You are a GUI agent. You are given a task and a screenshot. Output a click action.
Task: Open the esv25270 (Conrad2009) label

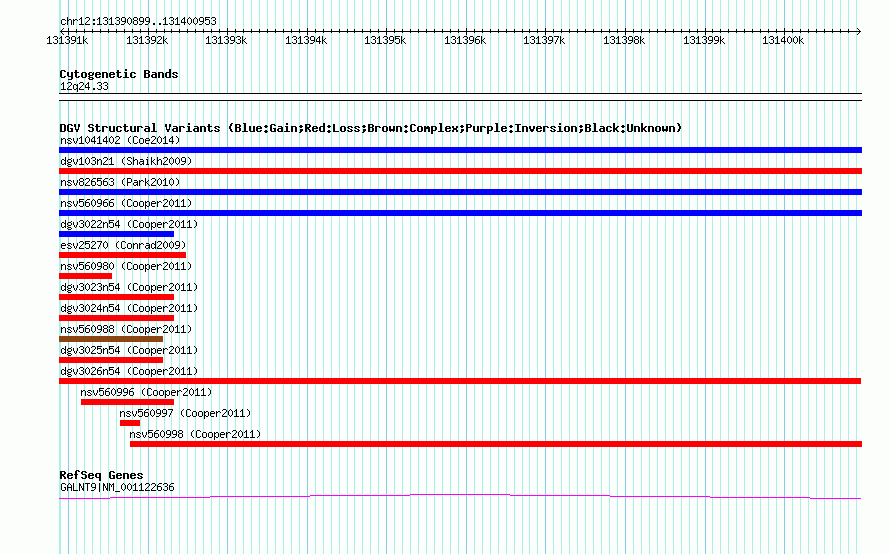123,245
